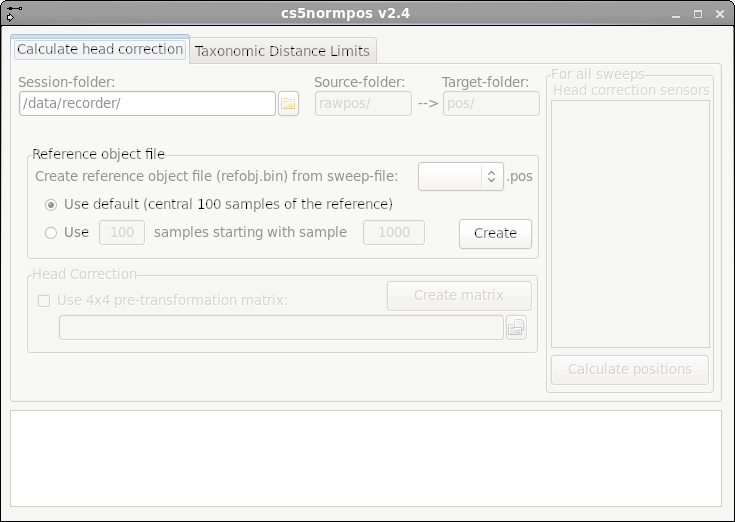Click the Create matrix button

click(x=459, y=295)
